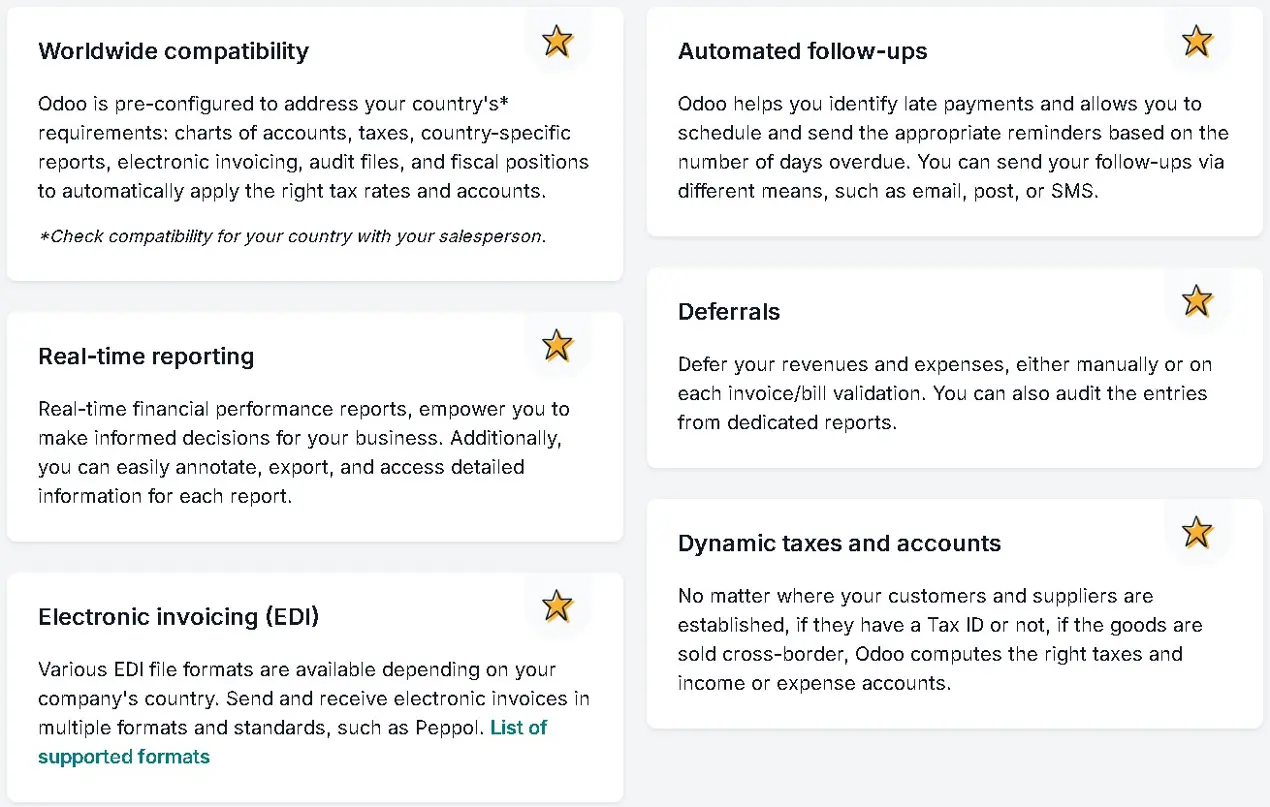Image resolution: width=1270 pixels, height=807 pixels.
Task: Click the italic salesperson compatibility footnote
Action: (292, 237)
